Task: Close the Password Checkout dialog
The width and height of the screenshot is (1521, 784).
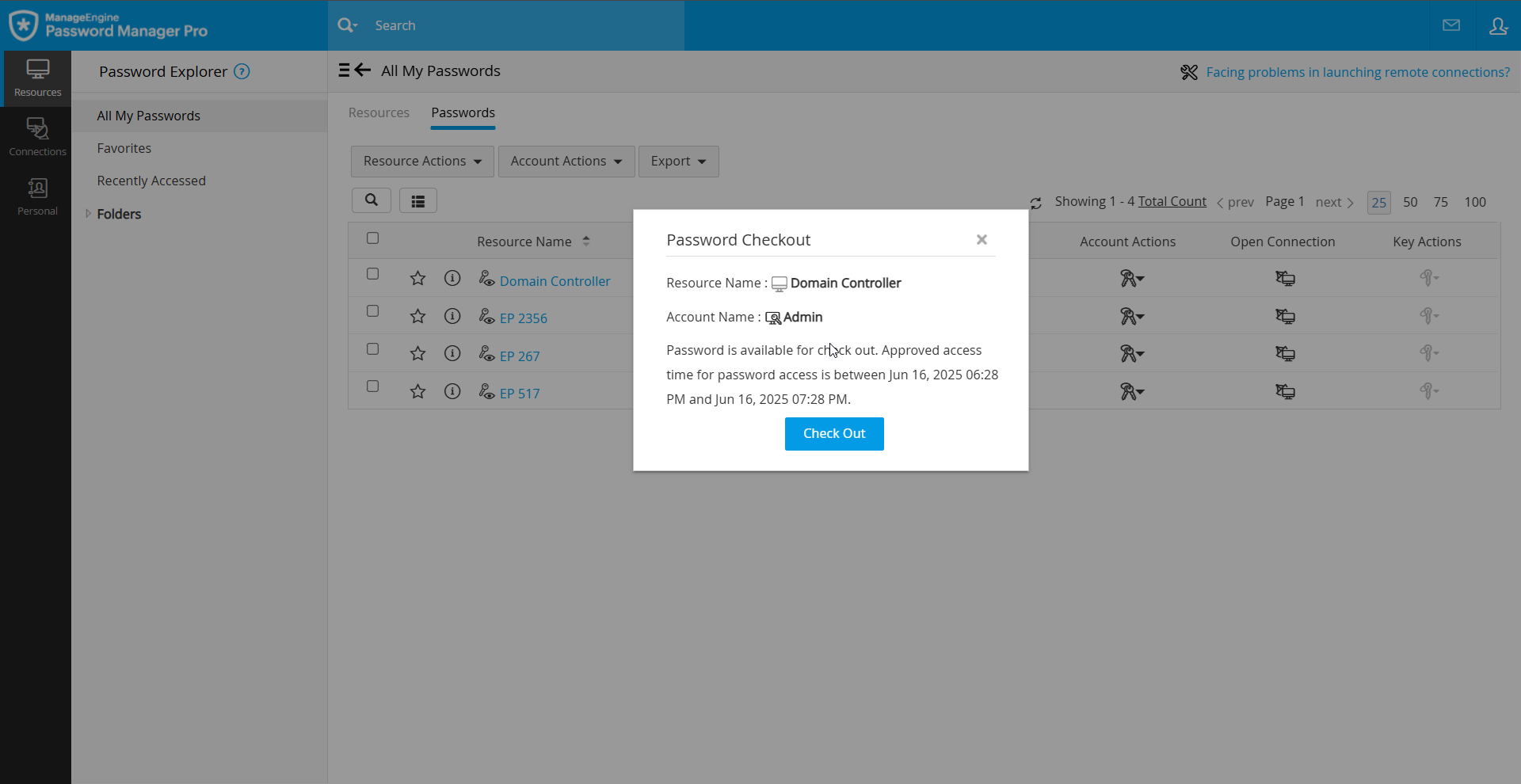Action: point(982,240)
